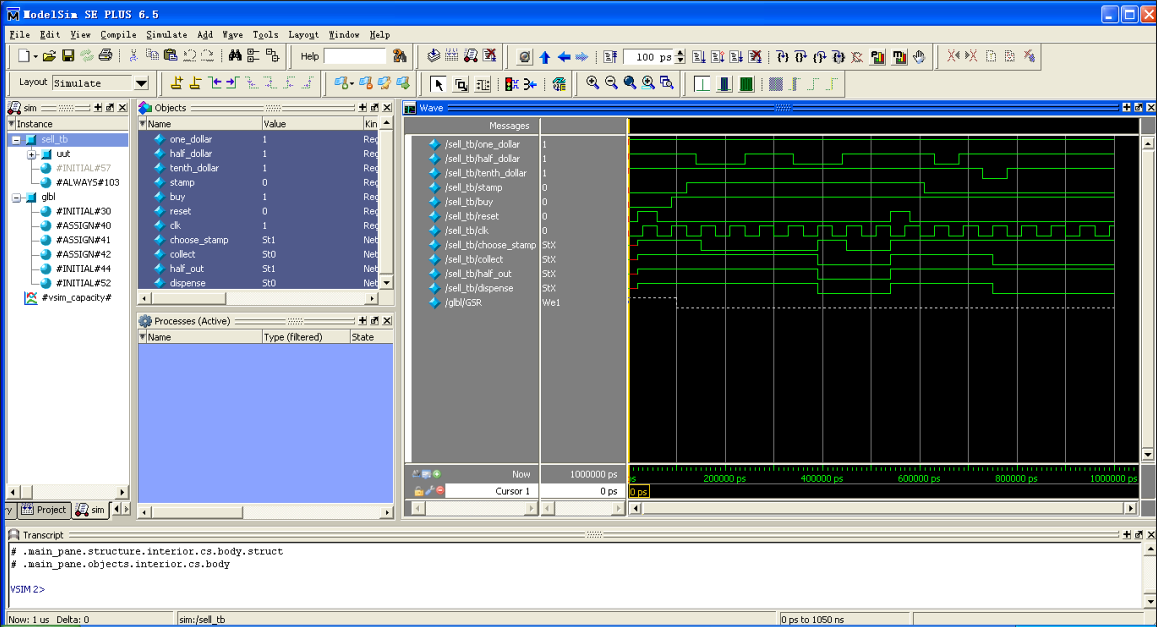Click the Print icon in the toolbar
Screen dimensions: 1157x627
[106, 56]
